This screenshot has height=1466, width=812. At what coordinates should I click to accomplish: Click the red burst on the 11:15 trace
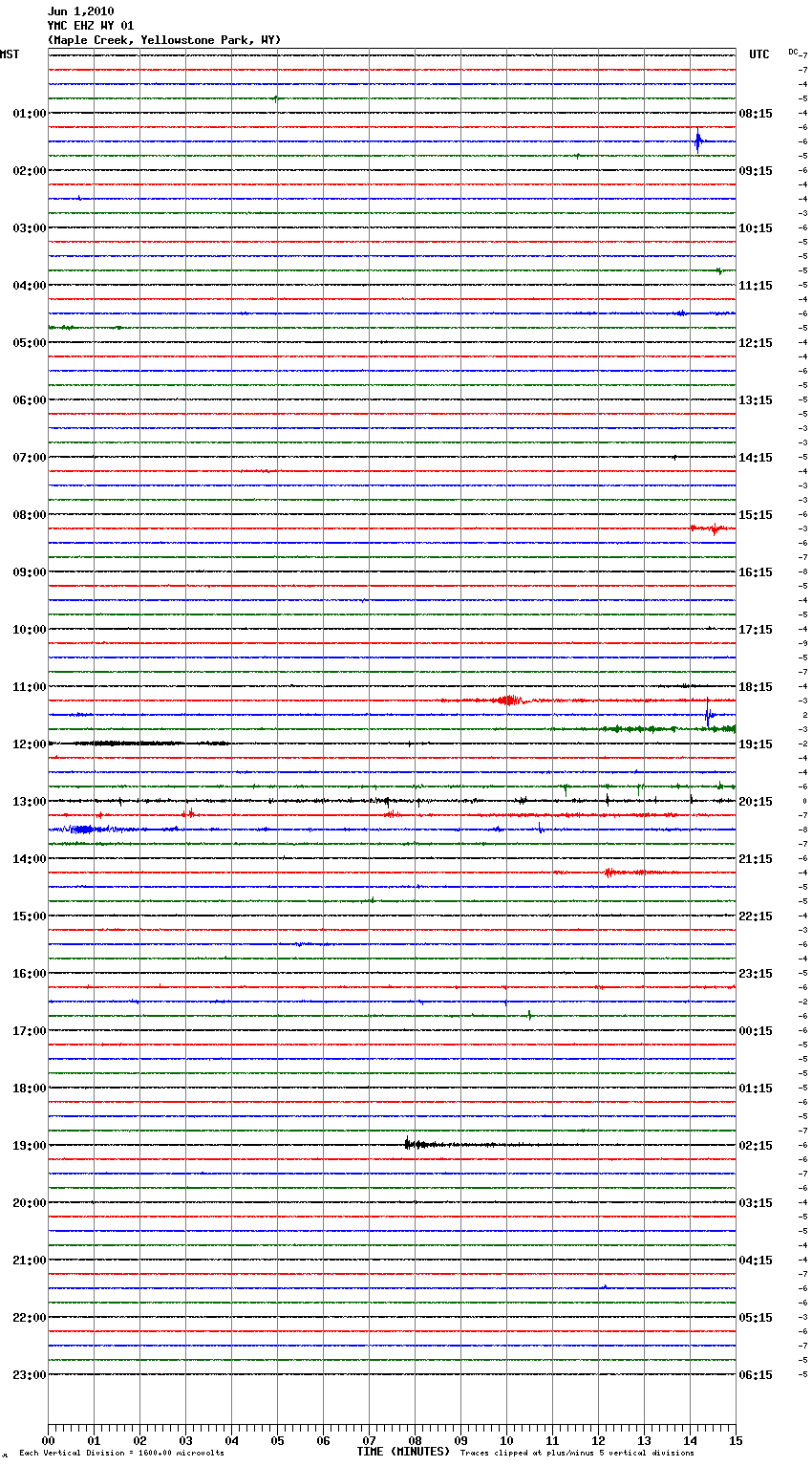tap(507, 700)
